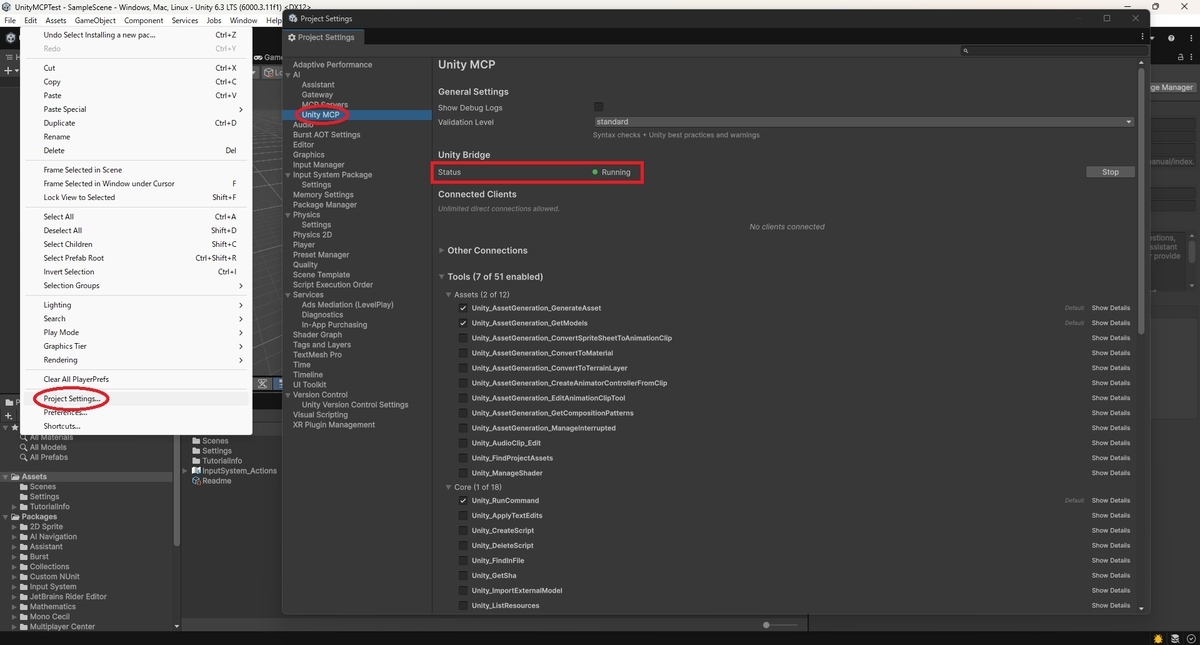Collapse the Core (1 of 18) group
The image size is (1200, 645).
point(449,488)
